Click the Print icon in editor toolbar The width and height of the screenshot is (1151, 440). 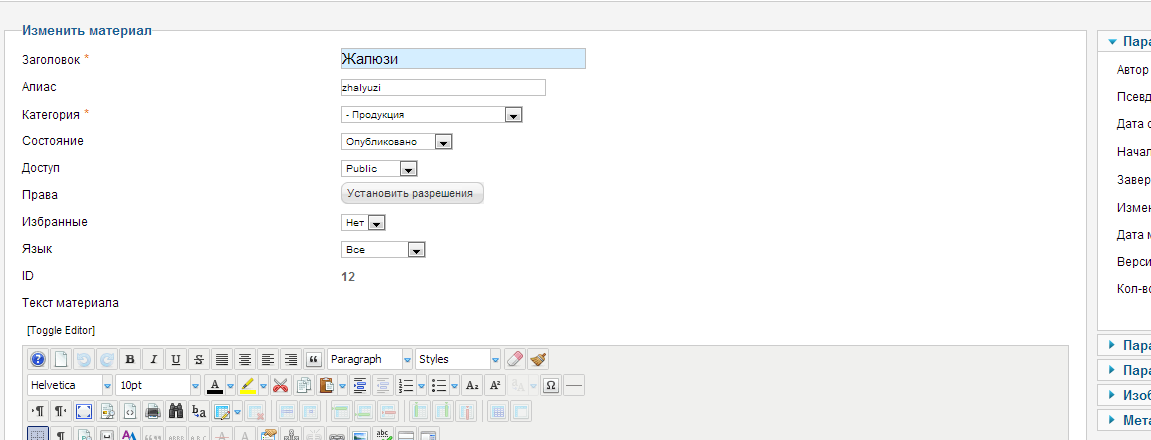pos(152,411)
